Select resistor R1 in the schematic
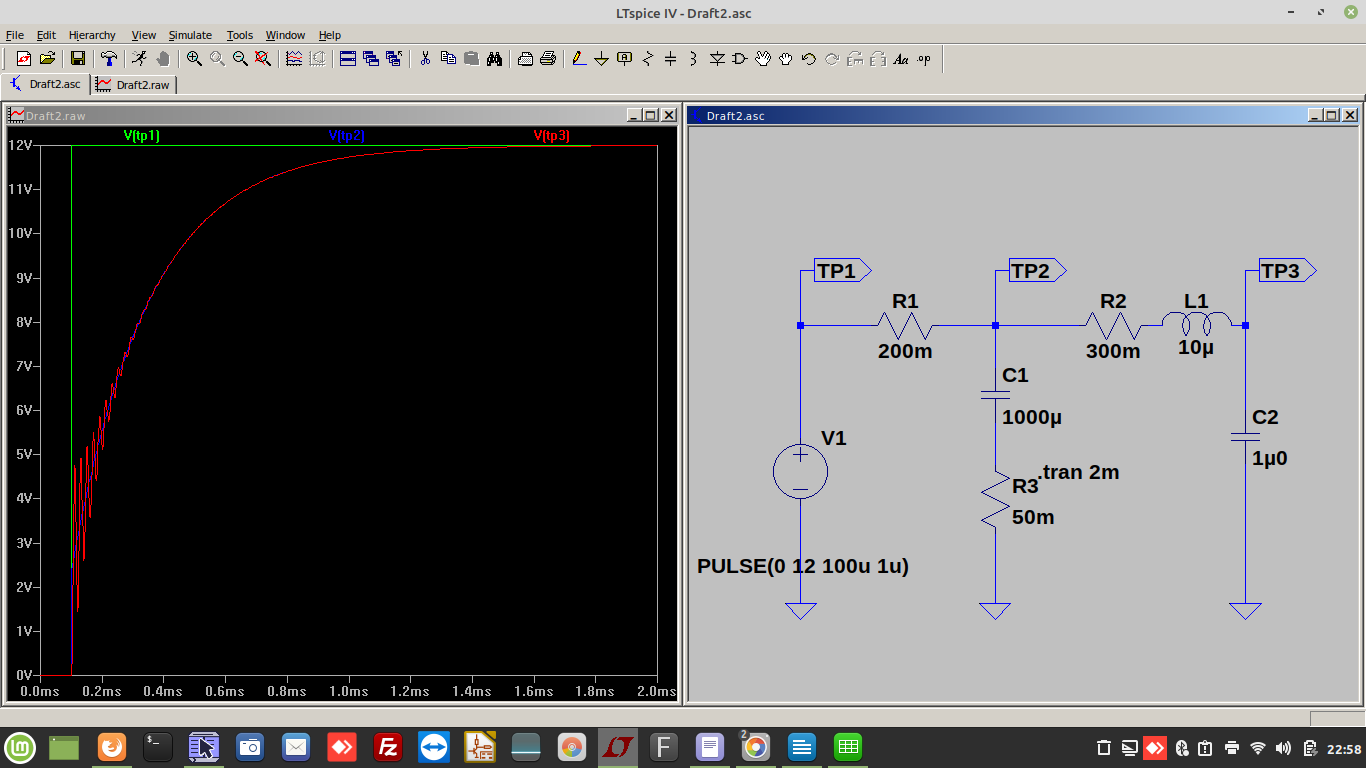The width and height of the screenshot is (1366, 768). tap(905, 325)
